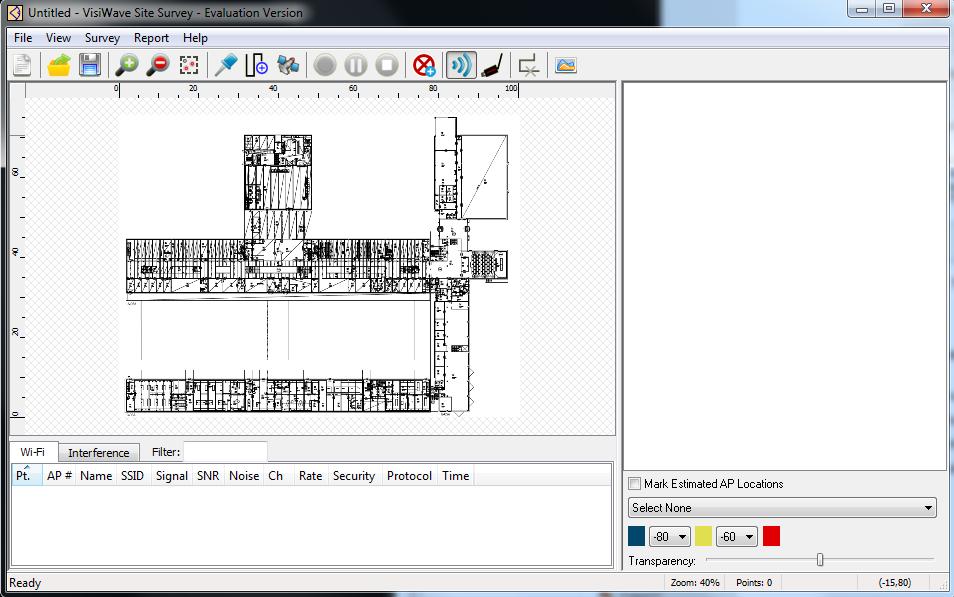Click the Ready status text

(25, 583)
